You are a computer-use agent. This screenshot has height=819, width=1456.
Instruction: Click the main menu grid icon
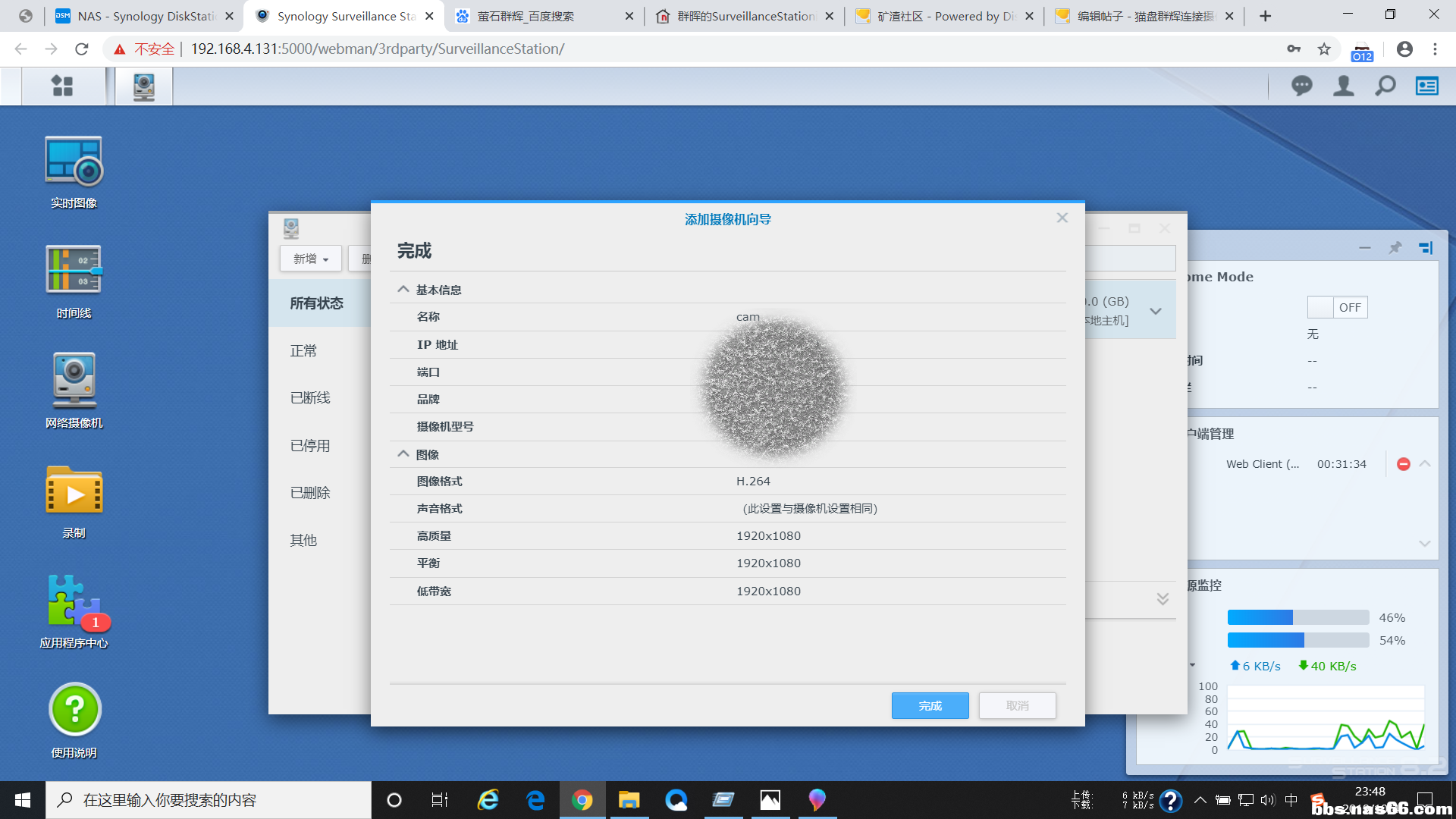(x=62, y=86)
